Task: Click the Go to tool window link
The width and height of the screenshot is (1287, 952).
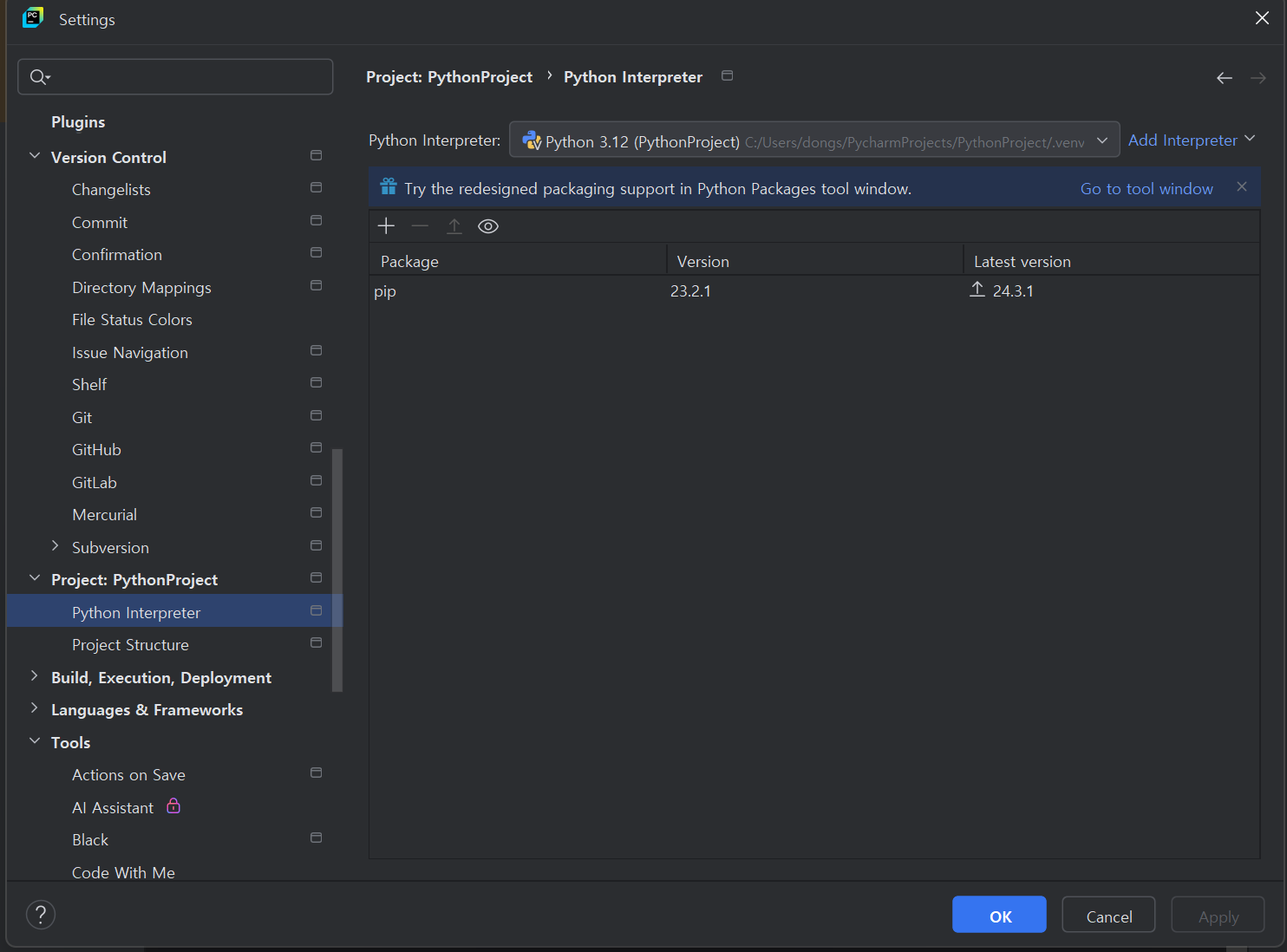Action: tap(1147, 188)
